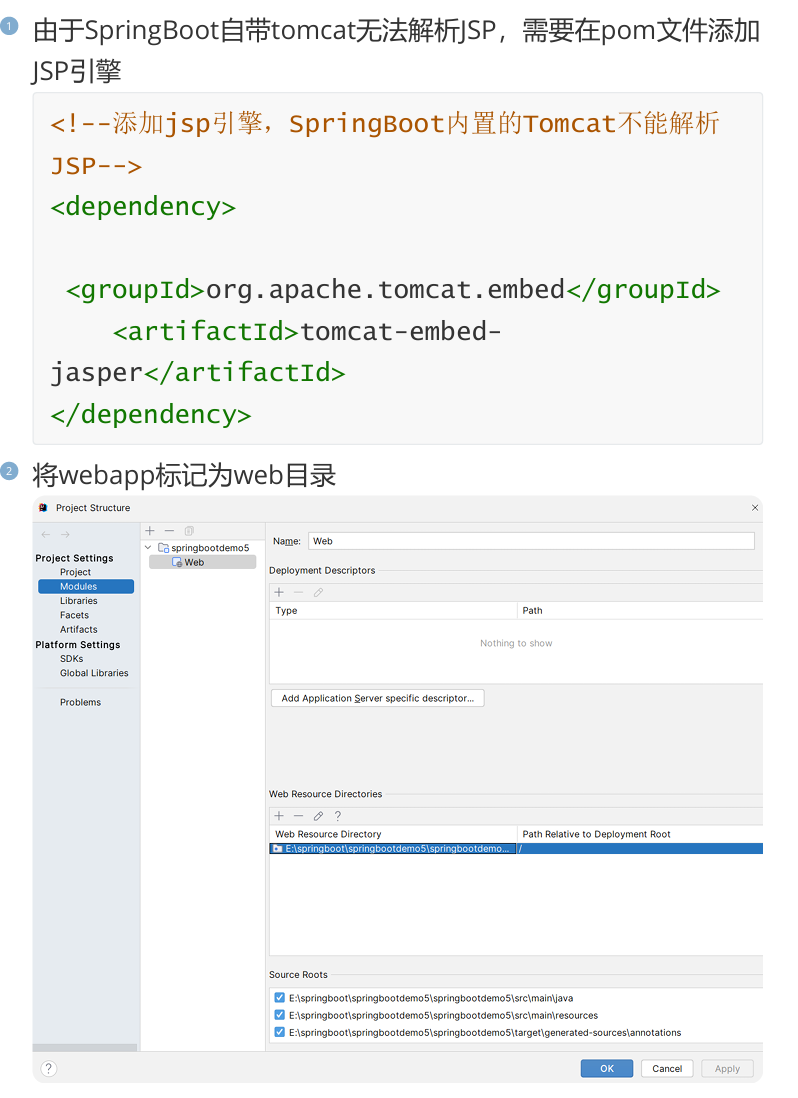The width and height of the screenshot is (798, 1098).
Task: Click the Type column header
Action: [x=393, y=611]
